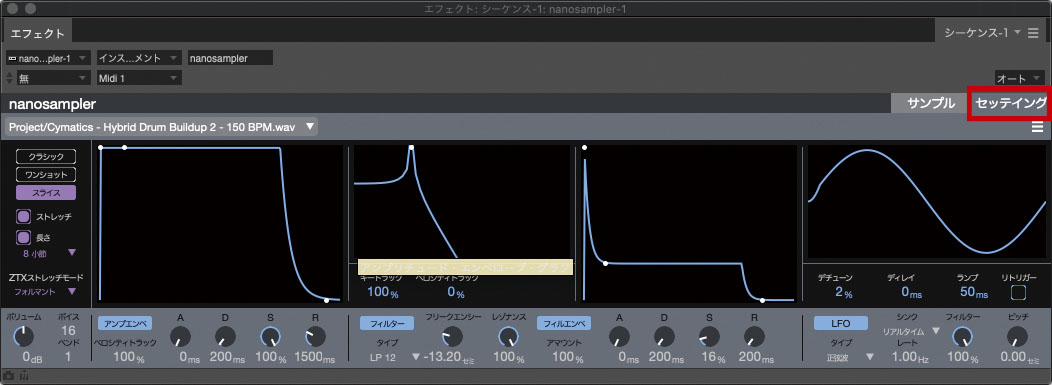Click the ランプ value 50ms
1052x385 pixels.
coord(974,292)
